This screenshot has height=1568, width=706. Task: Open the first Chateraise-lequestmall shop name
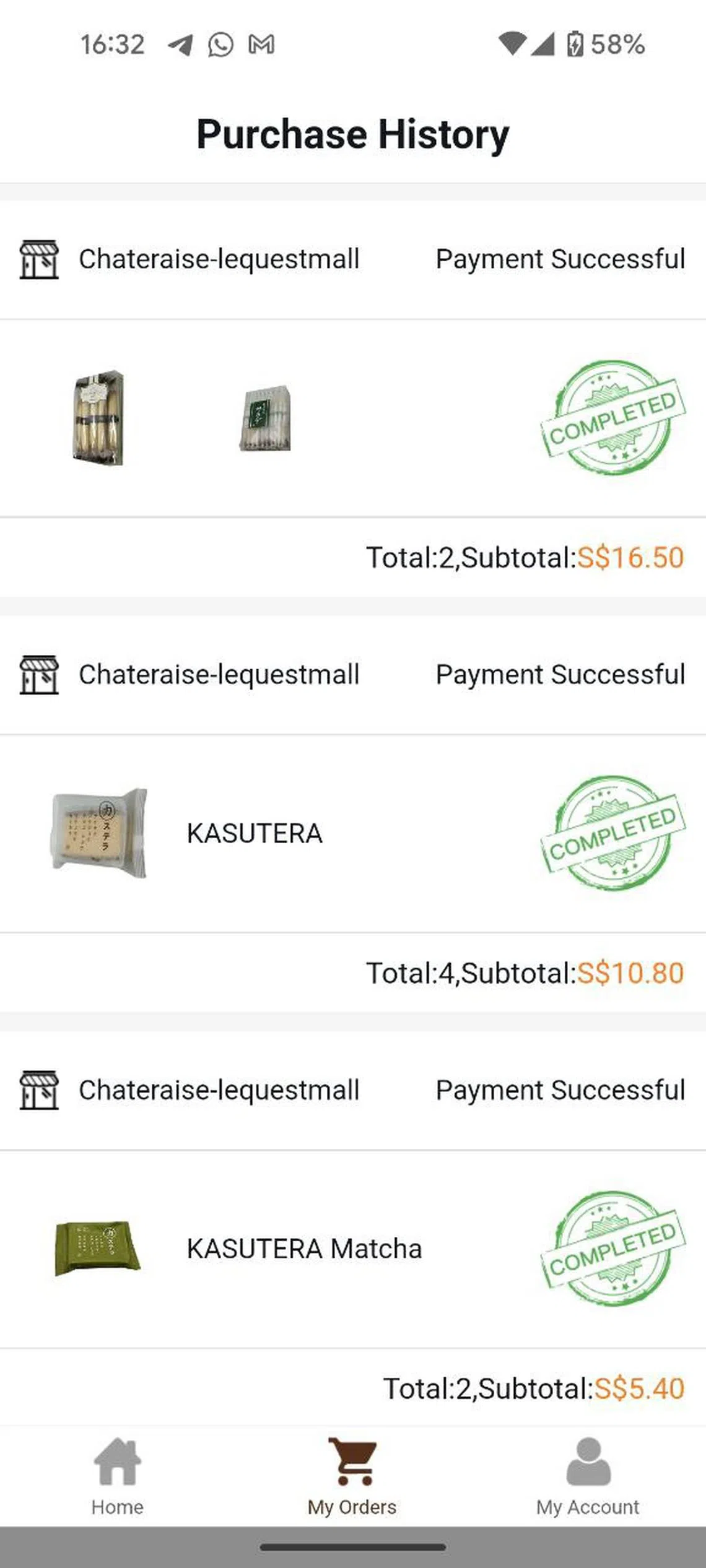click(219, 259)
